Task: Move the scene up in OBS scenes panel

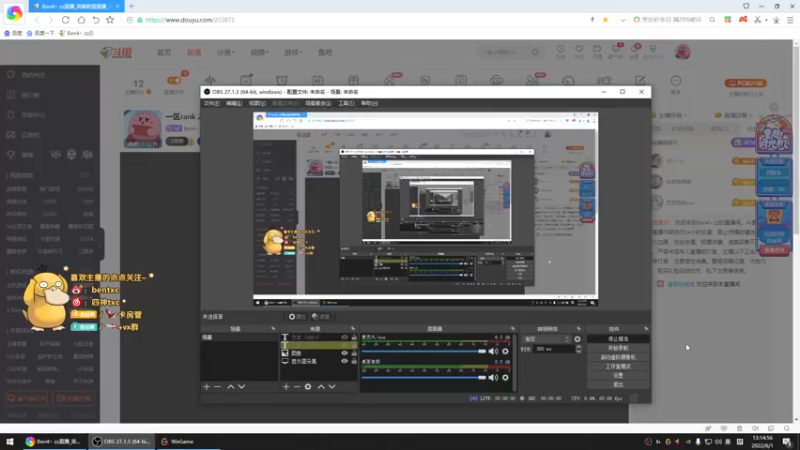Action: point(231,387)
